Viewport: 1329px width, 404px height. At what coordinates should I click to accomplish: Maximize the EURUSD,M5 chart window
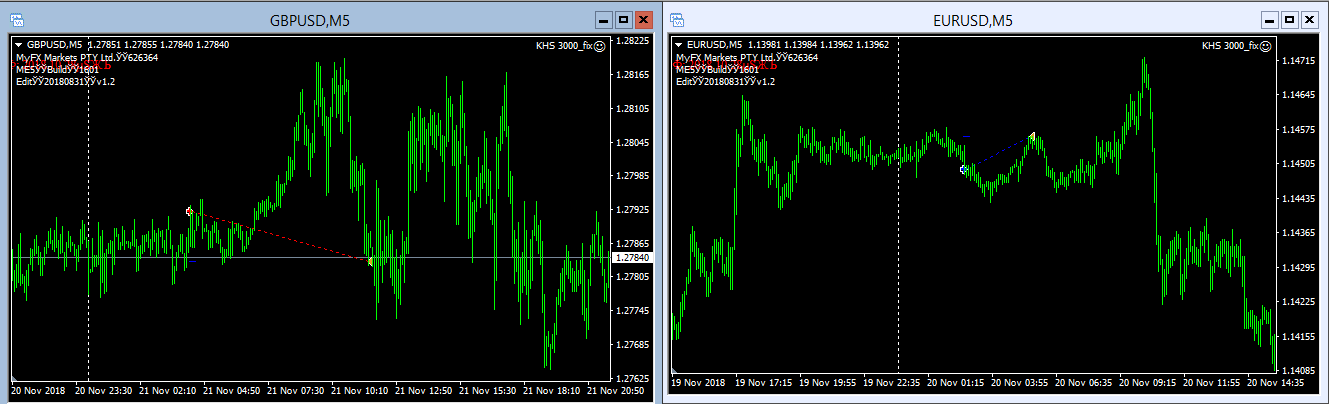coord(1289,19)
